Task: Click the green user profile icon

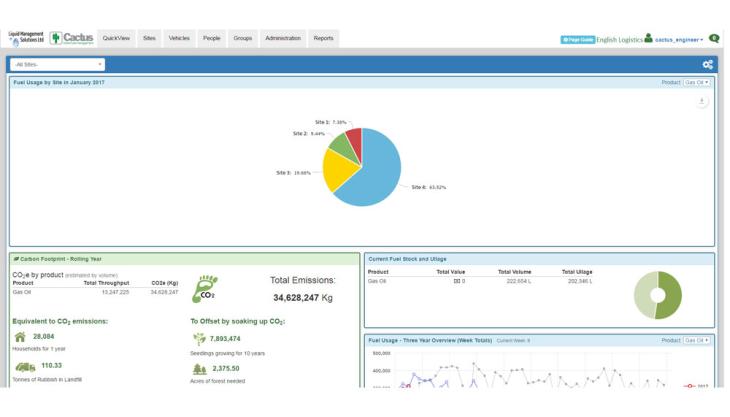Action: pyautogui.click(x=648, y=38)
